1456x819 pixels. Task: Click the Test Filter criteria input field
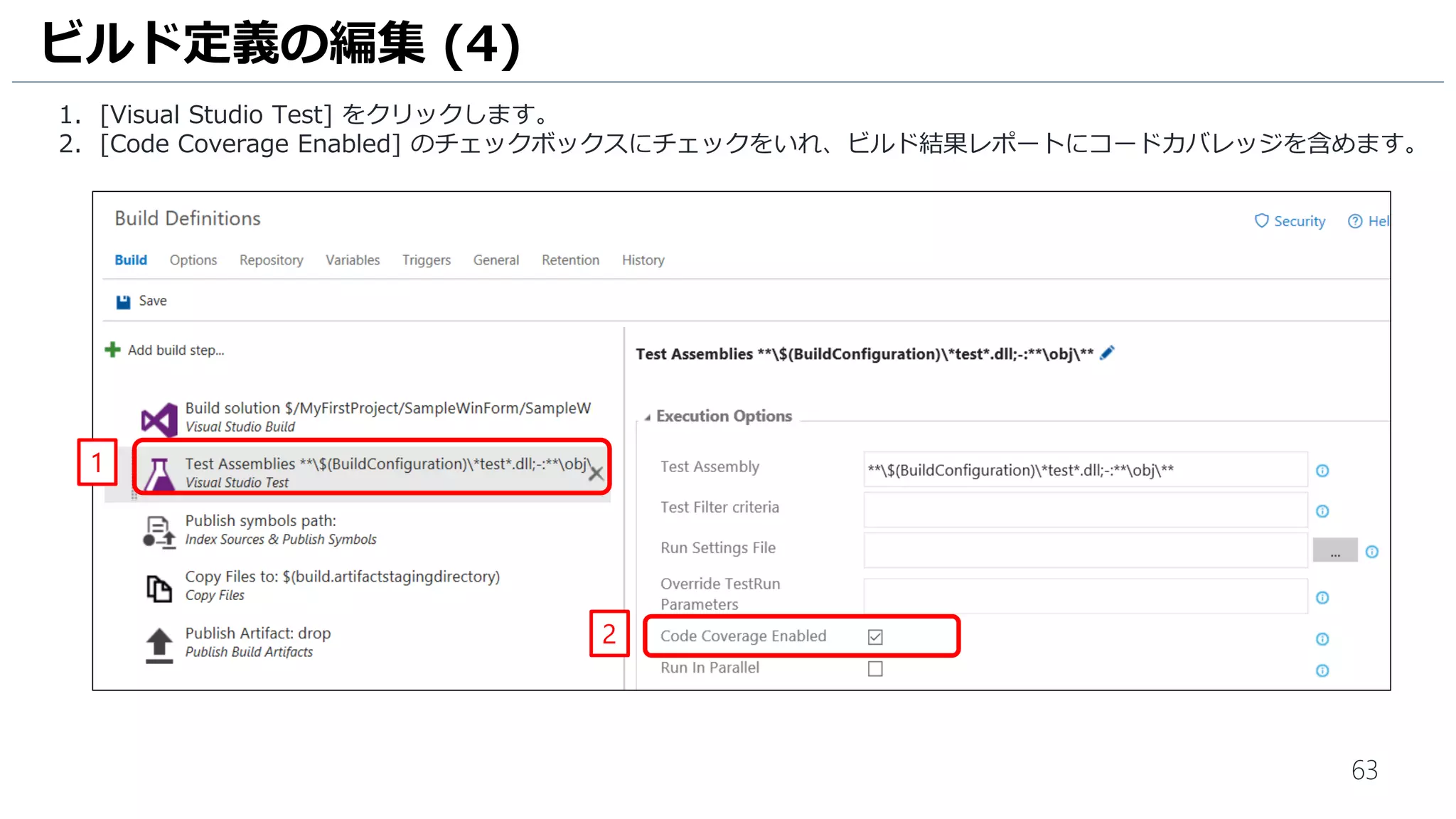1086,510
